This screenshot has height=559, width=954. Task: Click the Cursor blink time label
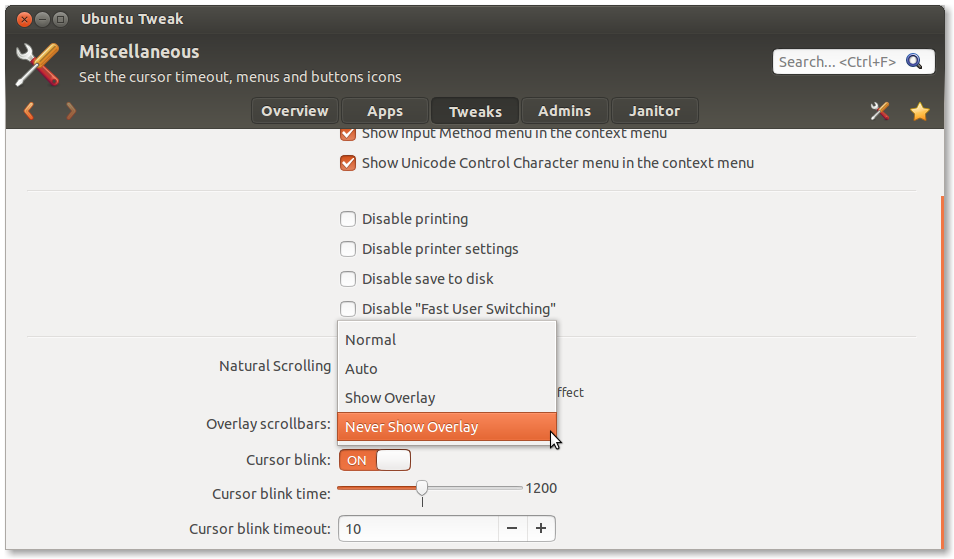pos(271,493)
